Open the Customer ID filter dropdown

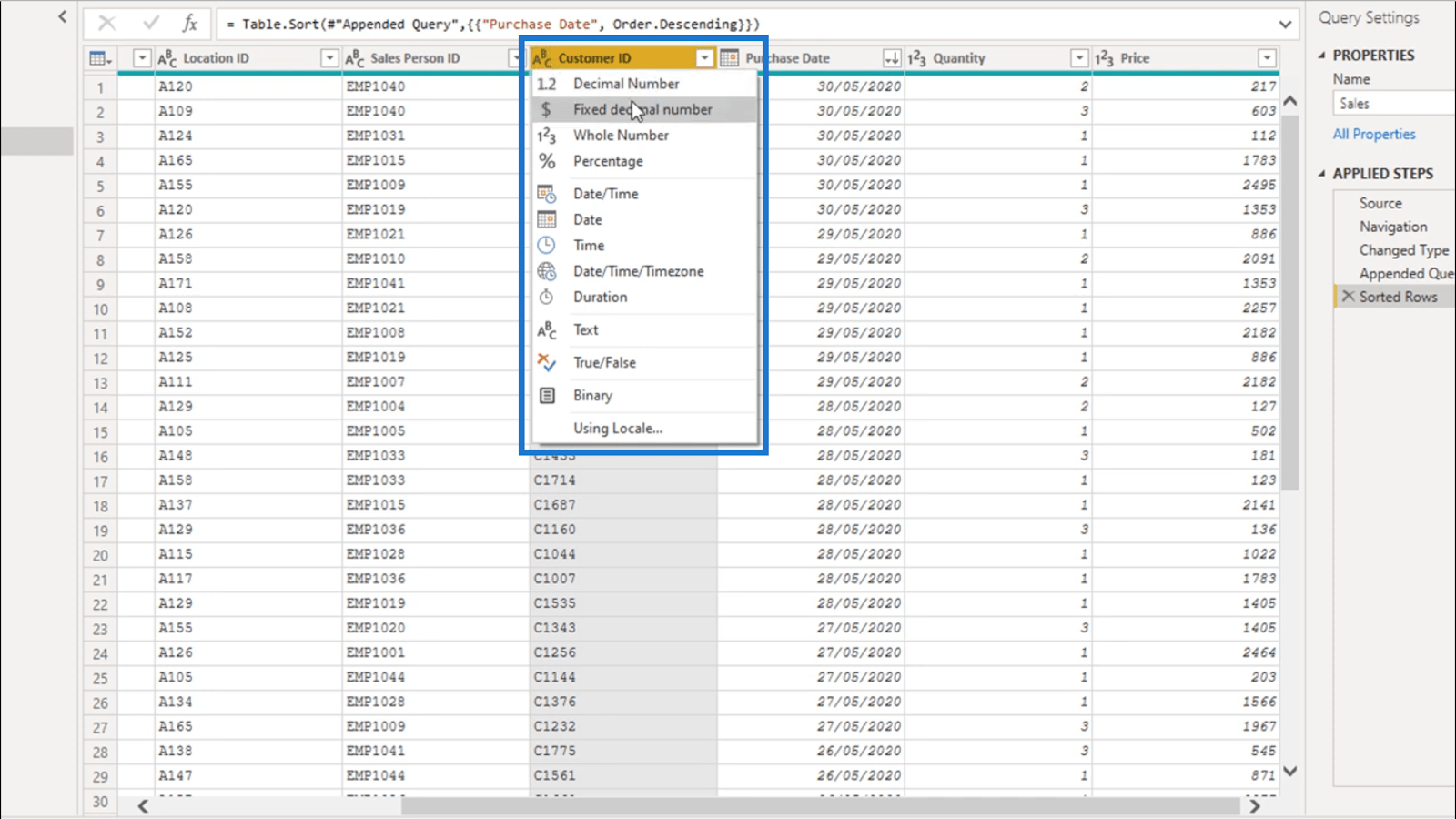click(704, 58)
